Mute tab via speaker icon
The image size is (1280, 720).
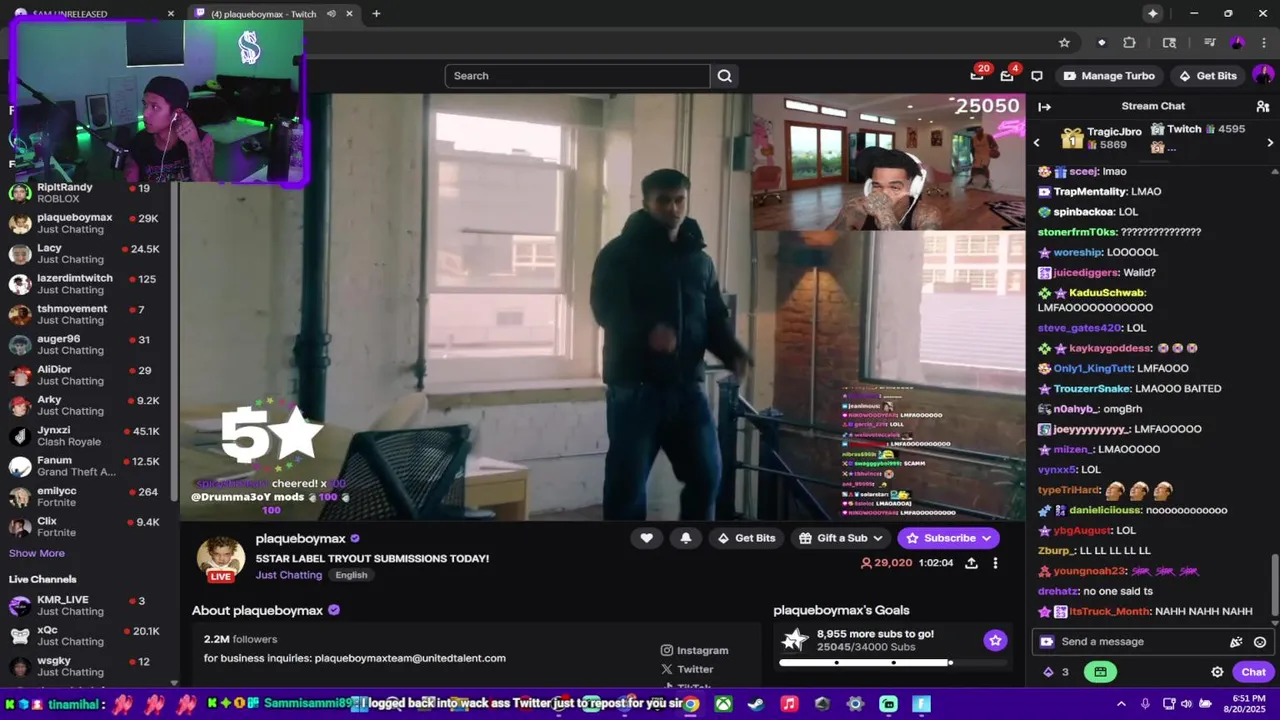point(331,14)
